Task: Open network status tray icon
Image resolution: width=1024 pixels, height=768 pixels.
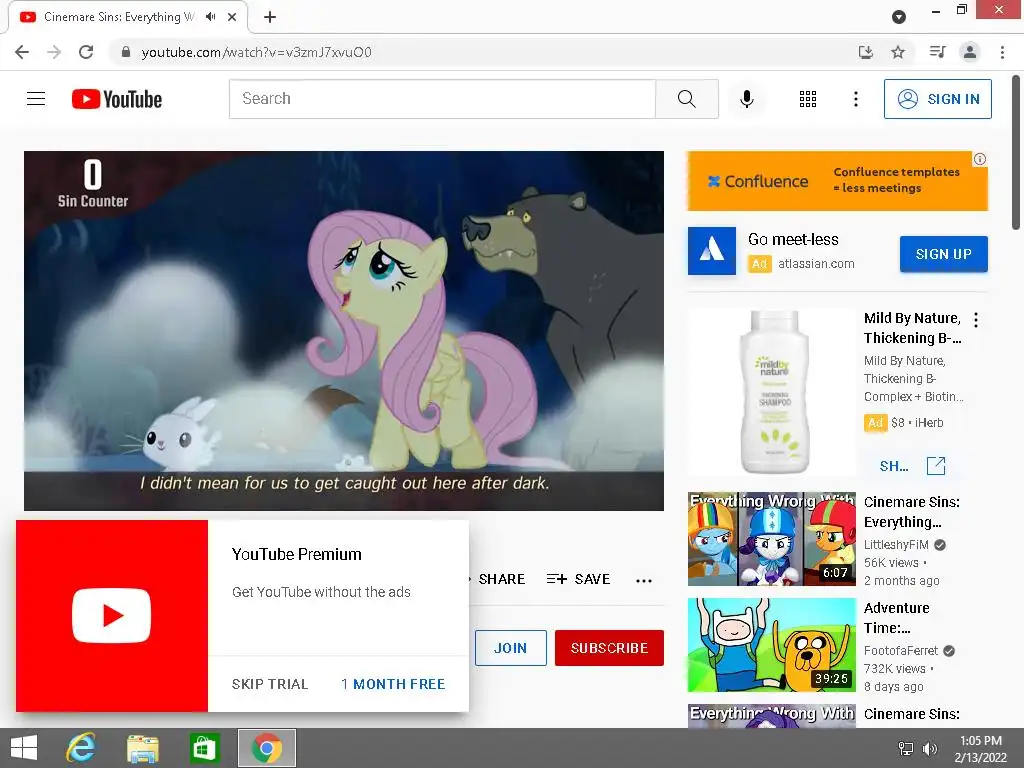Action: pos(906,748)
